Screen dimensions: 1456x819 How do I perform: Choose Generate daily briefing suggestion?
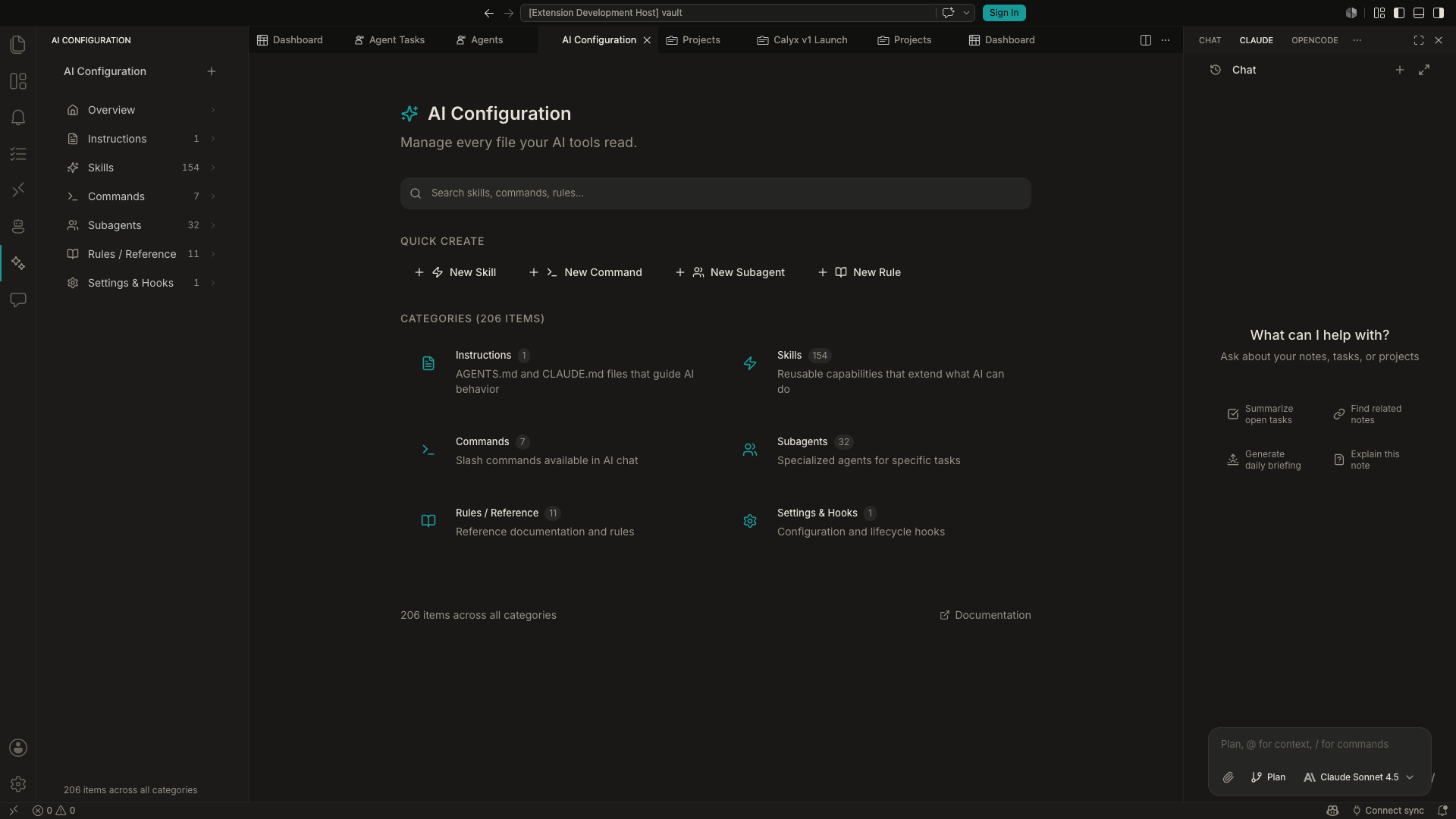[1268, 460]
